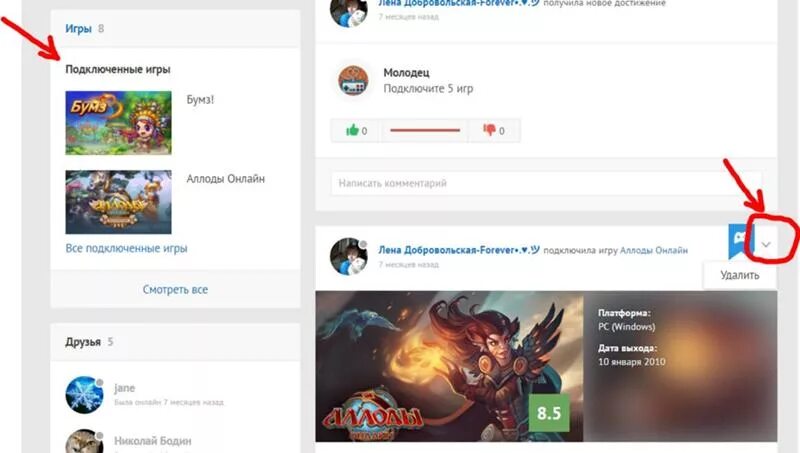Click friend name jane
This screenshot has width=800, height=453.
pyautogui.click(x=124, y=388)
